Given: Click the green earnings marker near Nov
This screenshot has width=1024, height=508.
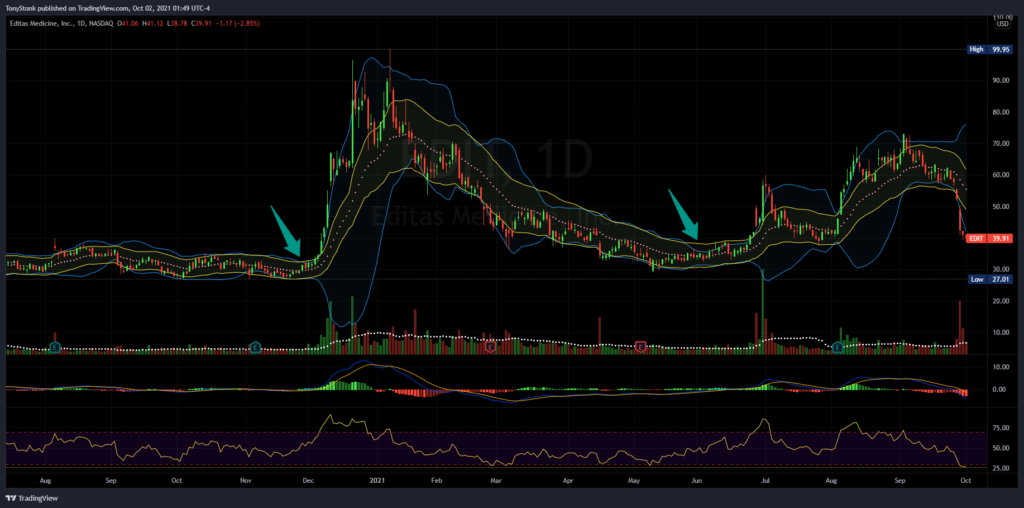Looking at the screenshot, I should [255, 348].
